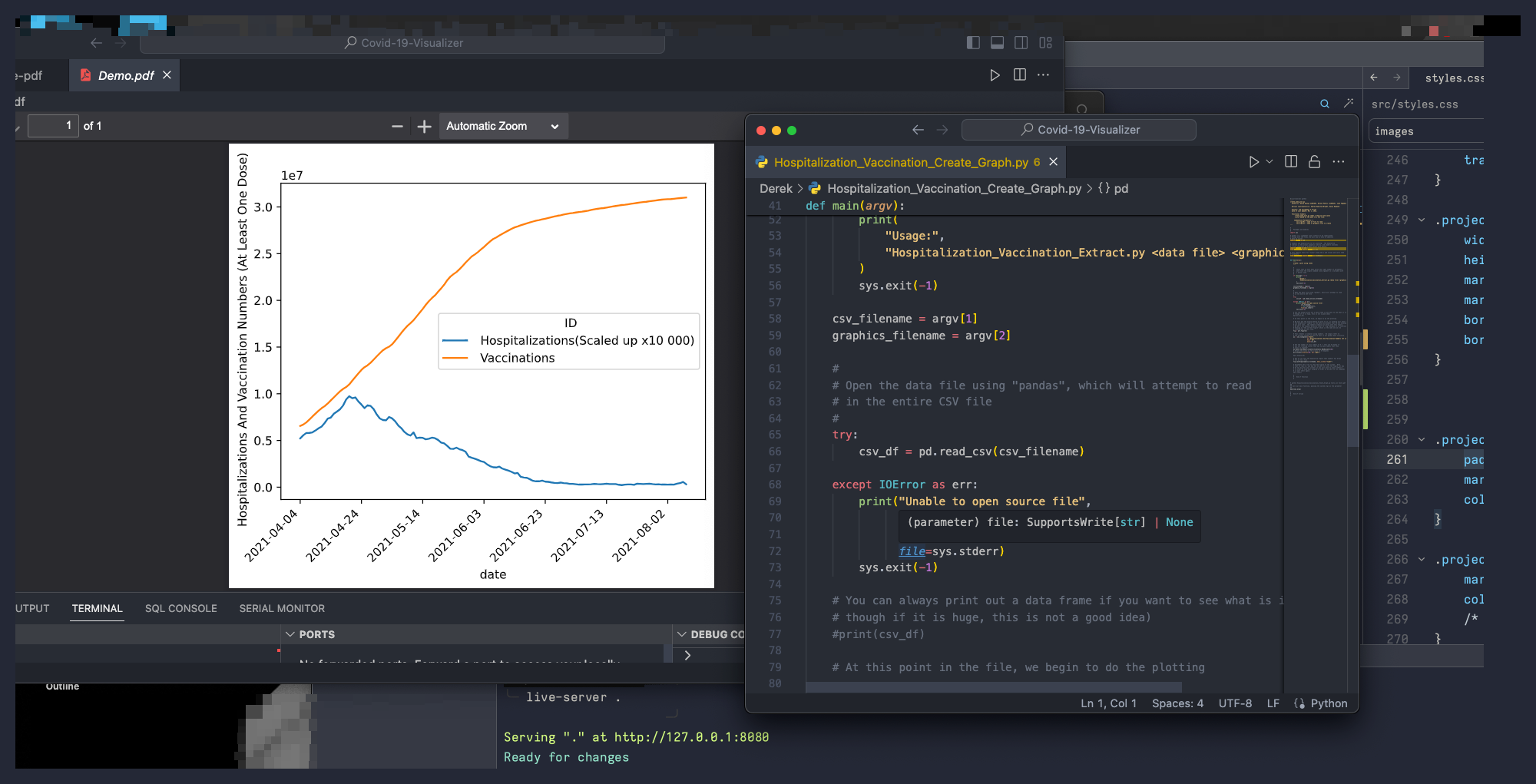Viewport: 1536px width, 784px height.
Task: Collapse CSS rule at line 260
Action: (x=1422, y=440)
